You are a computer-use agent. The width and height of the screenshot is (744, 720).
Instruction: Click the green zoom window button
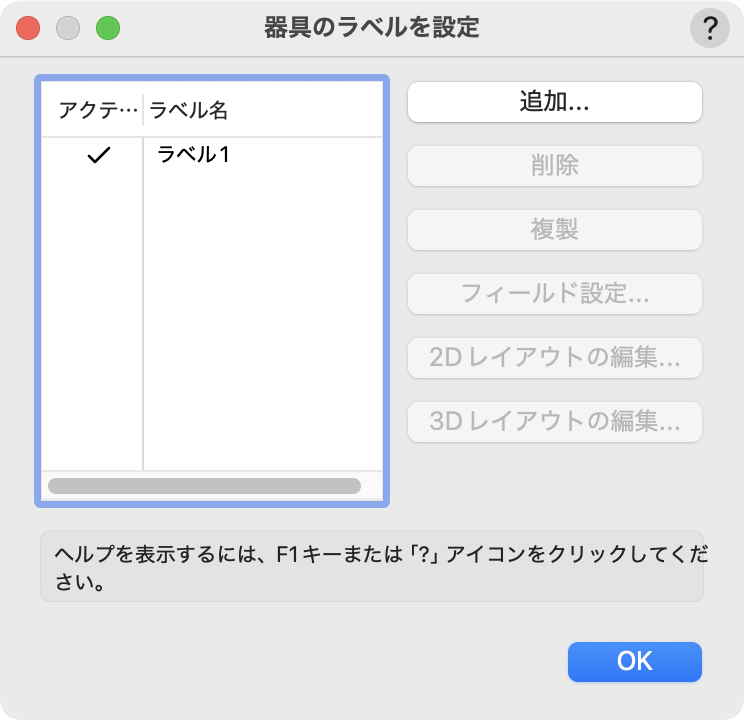pyautogui.click(x=108, y=28)
